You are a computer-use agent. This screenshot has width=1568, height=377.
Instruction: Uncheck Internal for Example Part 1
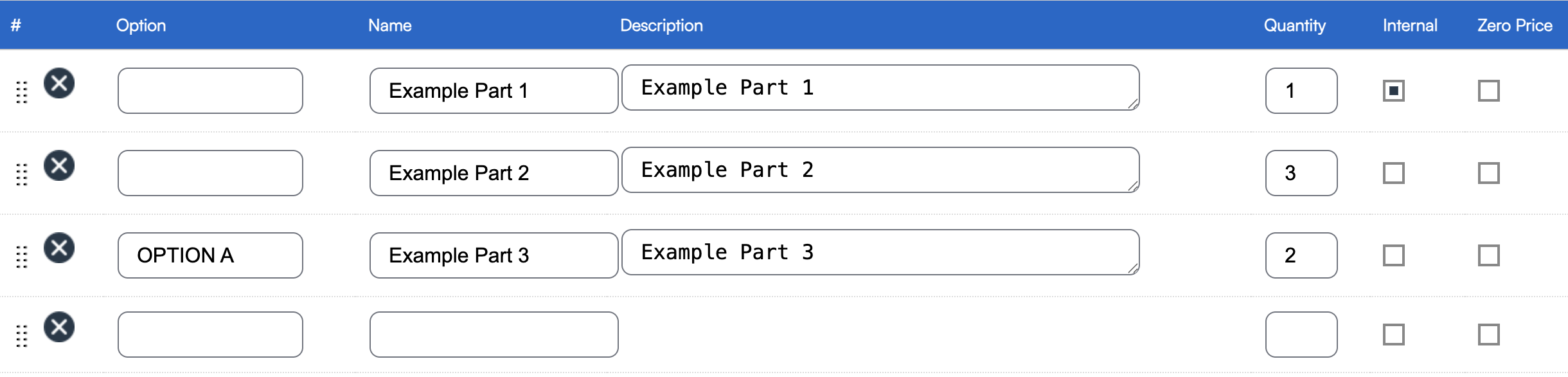[1393, 91]
